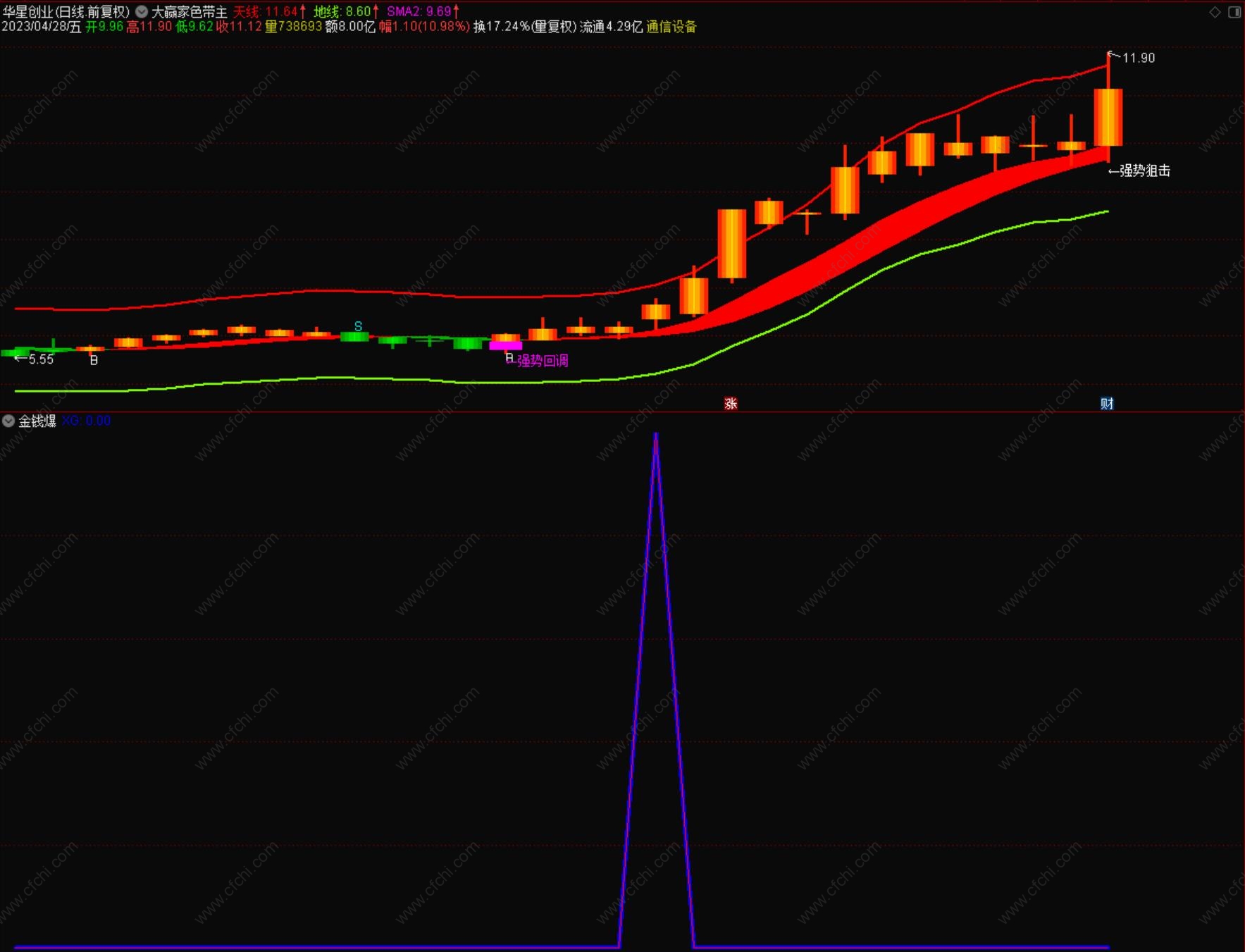Click the change value 幅1.10(10.98%)

point(424,27)
